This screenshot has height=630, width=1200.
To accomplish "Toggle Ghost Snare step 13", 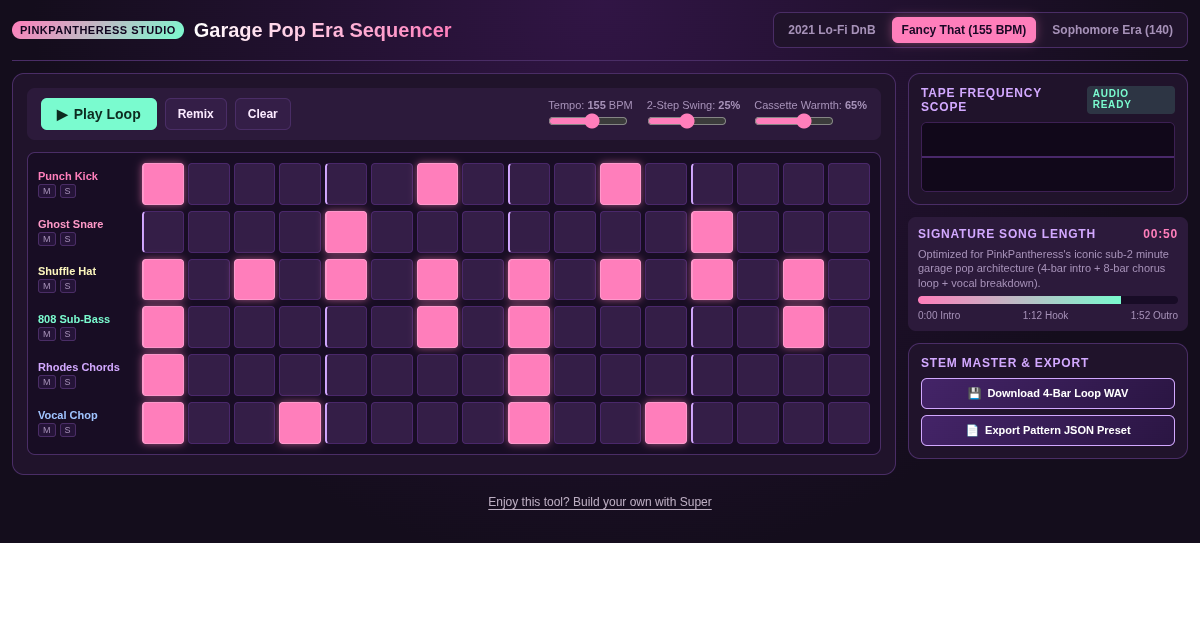I will click(712, 232).
